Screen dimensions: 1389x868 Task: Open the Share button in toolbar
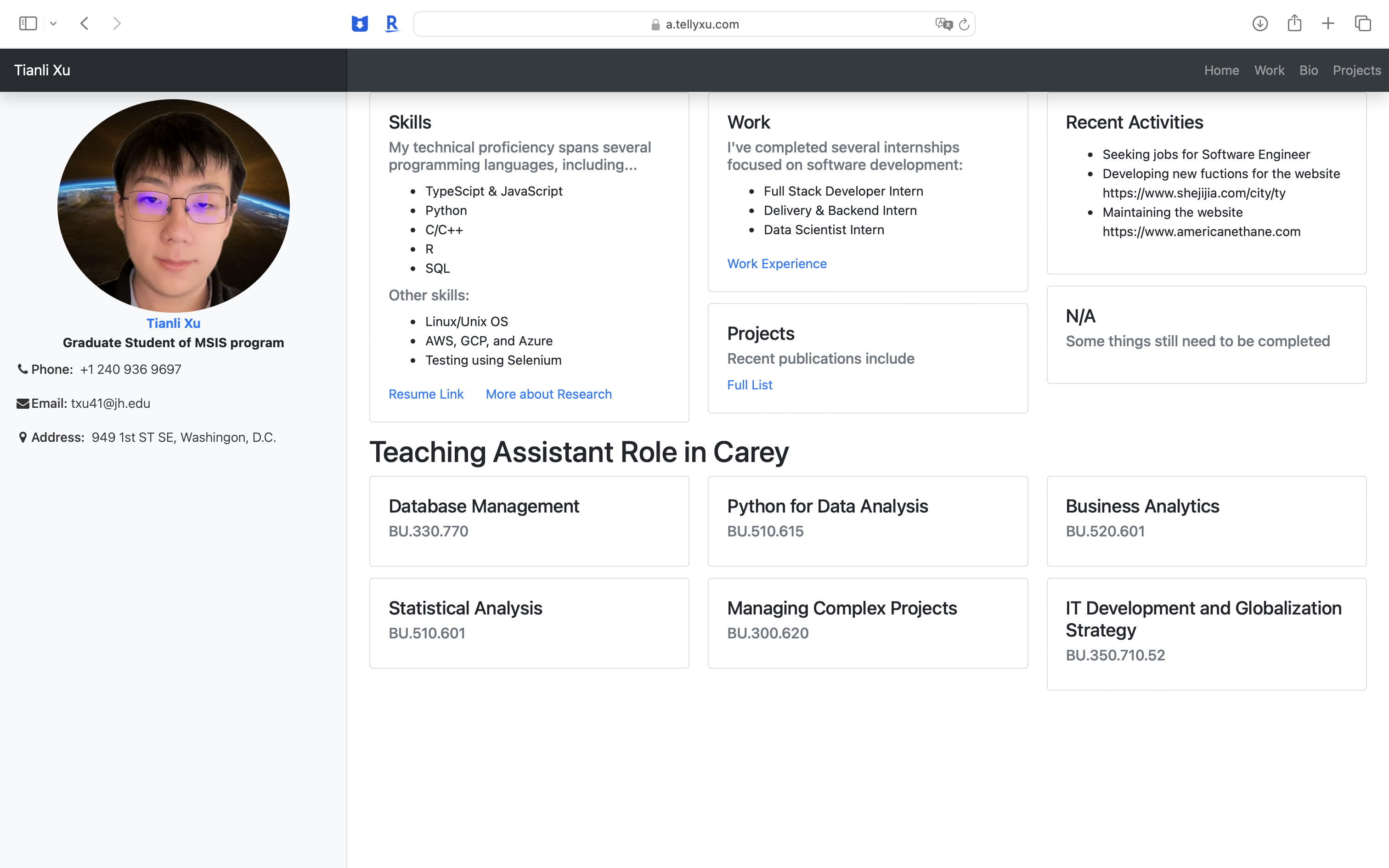tap(1294, 23)
